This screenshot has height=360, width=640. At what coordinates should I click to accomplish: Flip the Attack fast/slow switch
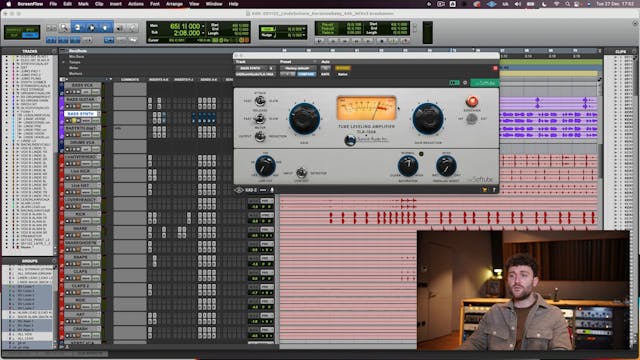(260, 101)
